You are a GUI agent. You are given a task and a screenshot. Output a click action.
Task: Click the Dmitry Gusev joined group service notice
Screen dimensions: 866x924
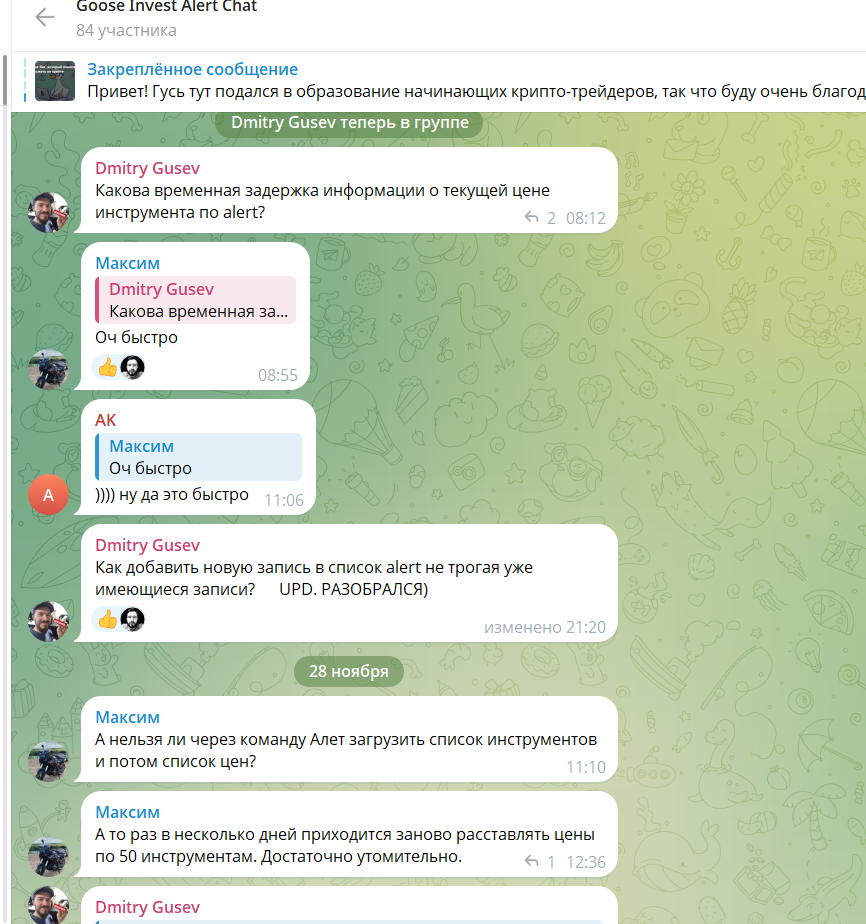click(x=349, y=123)
